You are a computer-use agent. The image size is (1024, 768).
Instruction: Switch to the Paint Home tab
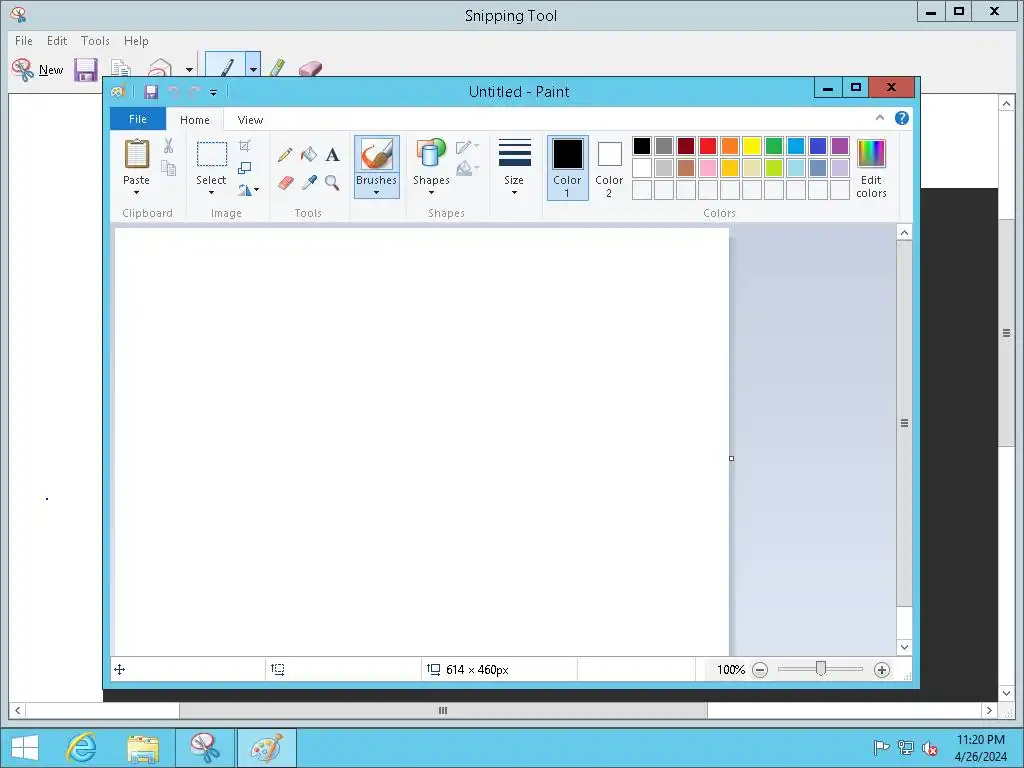[x=195, y=120]
